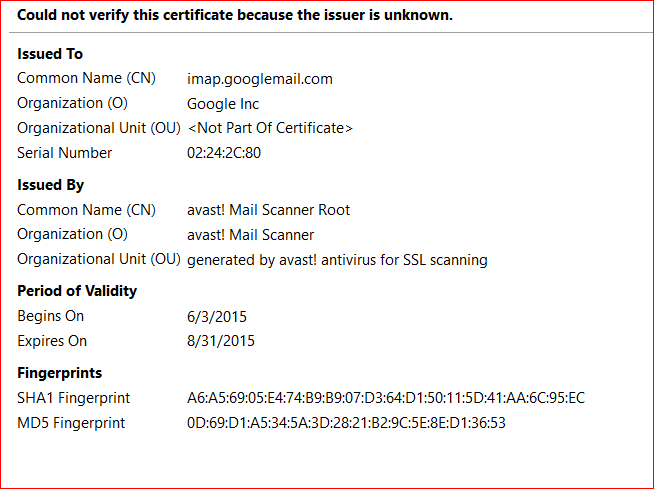Click the Period of Validity heading
The height and width of the screenshot is (489, 654).
(77, 291)
